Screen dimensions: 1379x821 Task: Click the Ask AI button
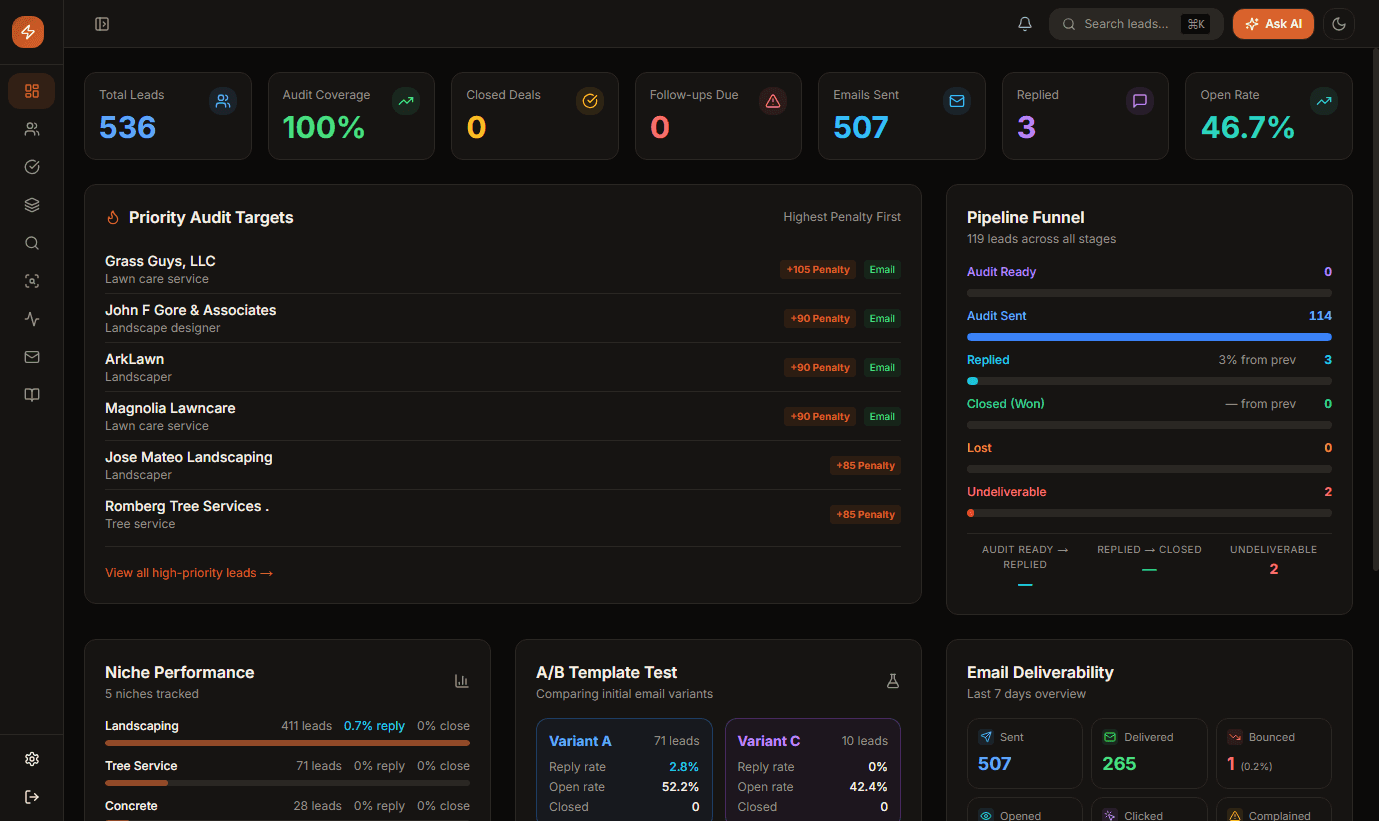[x=1273, y=24]
